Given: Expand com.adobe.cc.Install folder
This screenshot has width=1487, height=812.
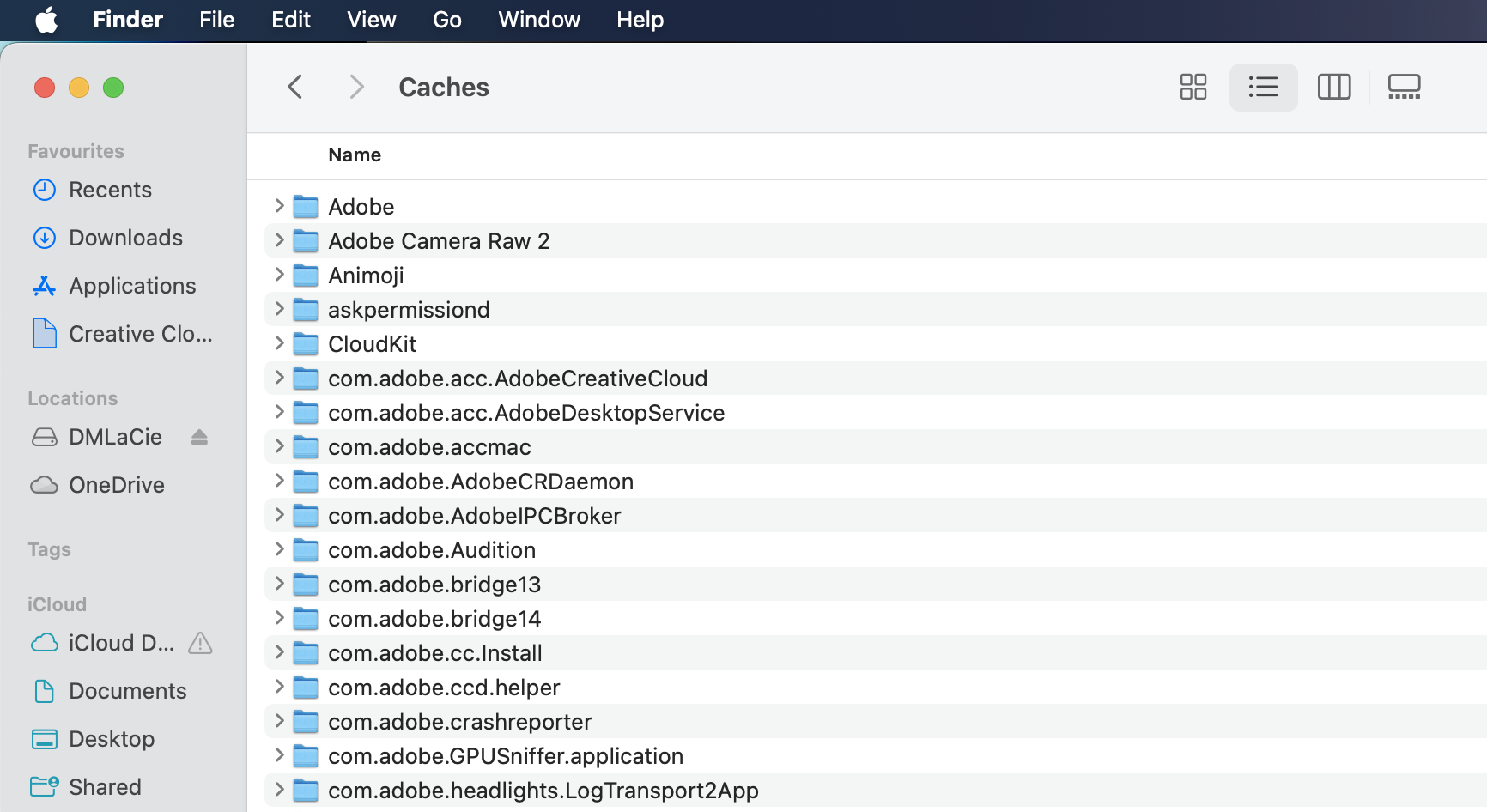Looking at the screenshot, I should (279, 652).
